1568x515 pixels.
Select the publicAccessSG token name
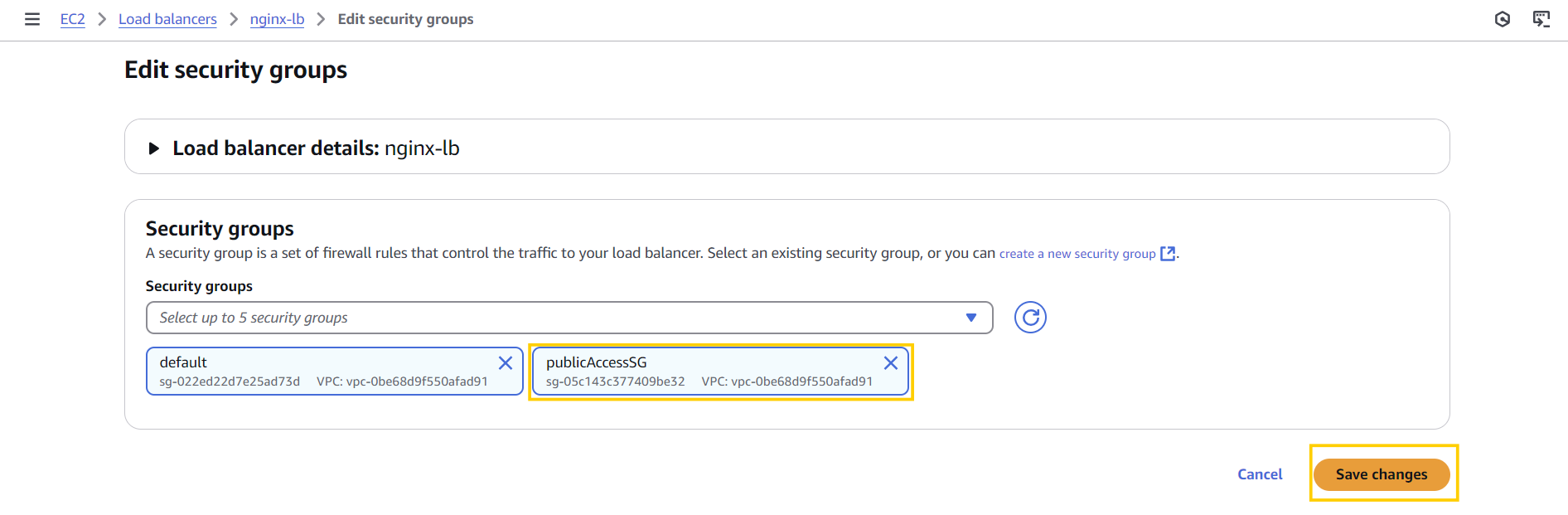(x=597, y=362)
